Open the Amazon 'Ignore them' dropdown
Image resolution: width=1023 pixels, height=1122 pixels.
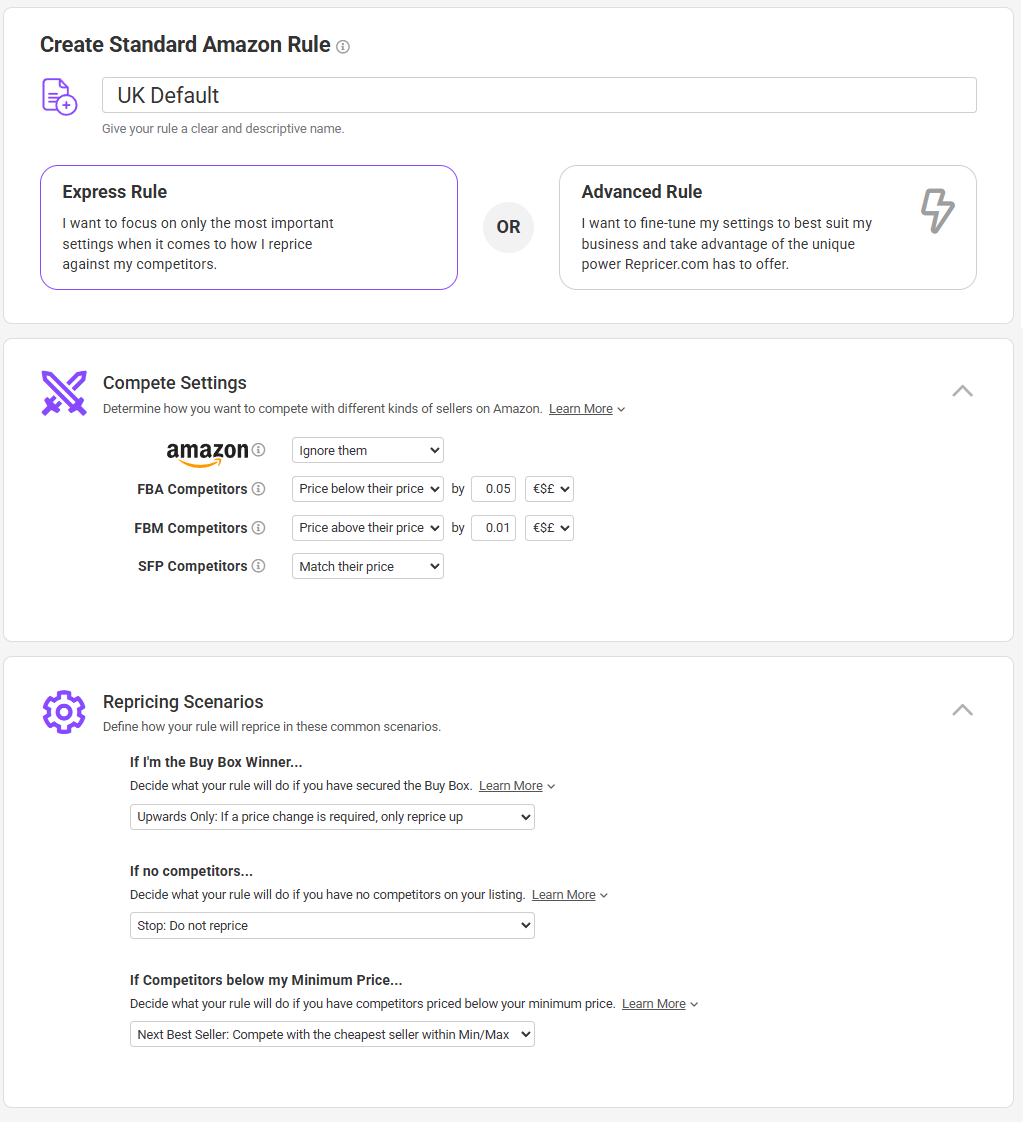[x=367, y=451]
